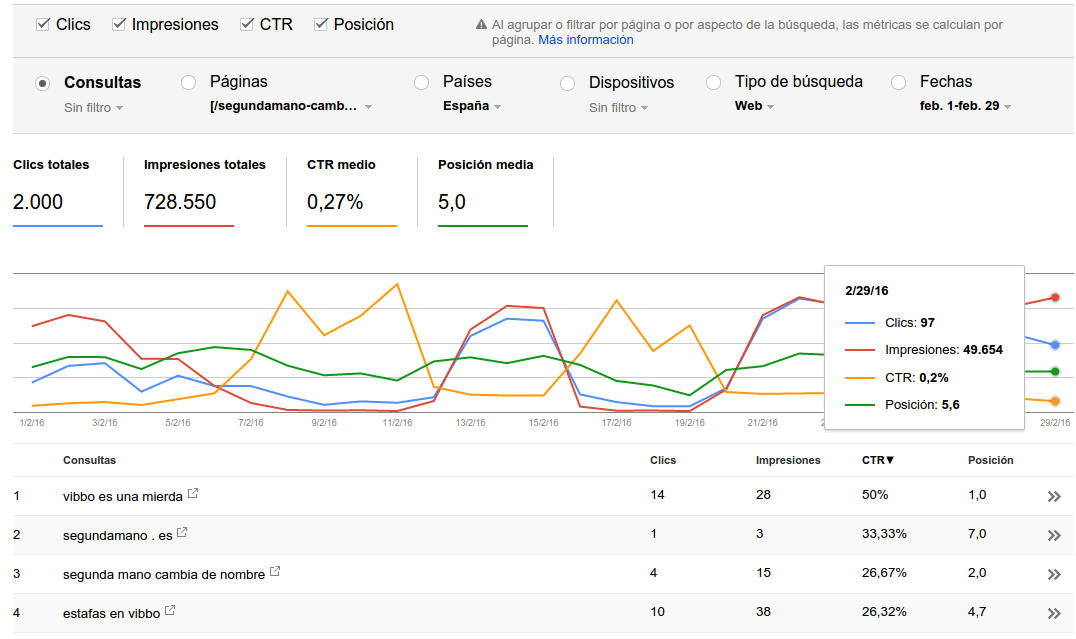Open the Páginas '/segundamano-camb...' filter dropdown

point(291,106)
